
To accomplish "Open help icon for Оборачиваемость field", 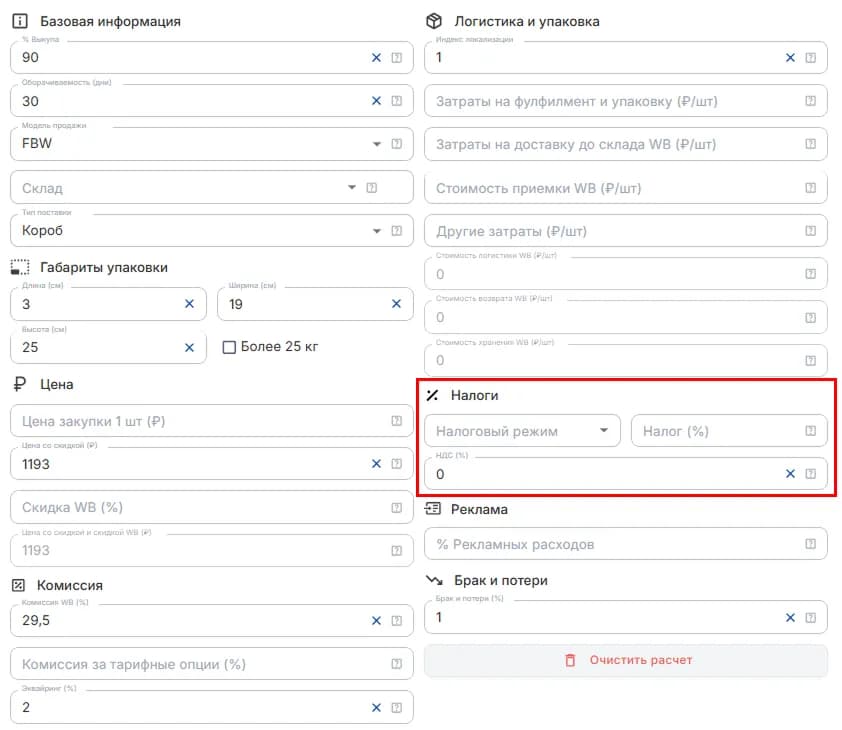I will [x=396, y=101].
